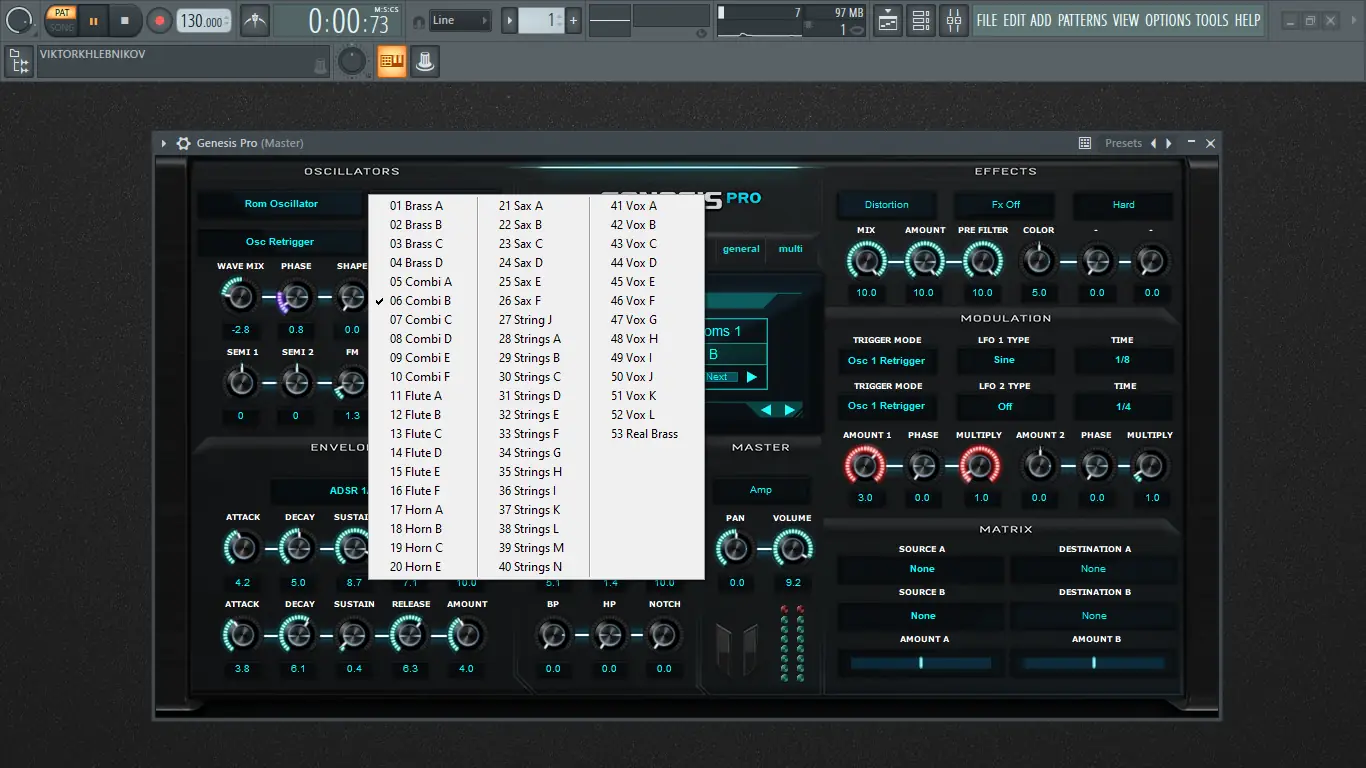This screenshot has height=768, width=1366.
Task: Open the Line snap dropdown
Action: (460, 20)
